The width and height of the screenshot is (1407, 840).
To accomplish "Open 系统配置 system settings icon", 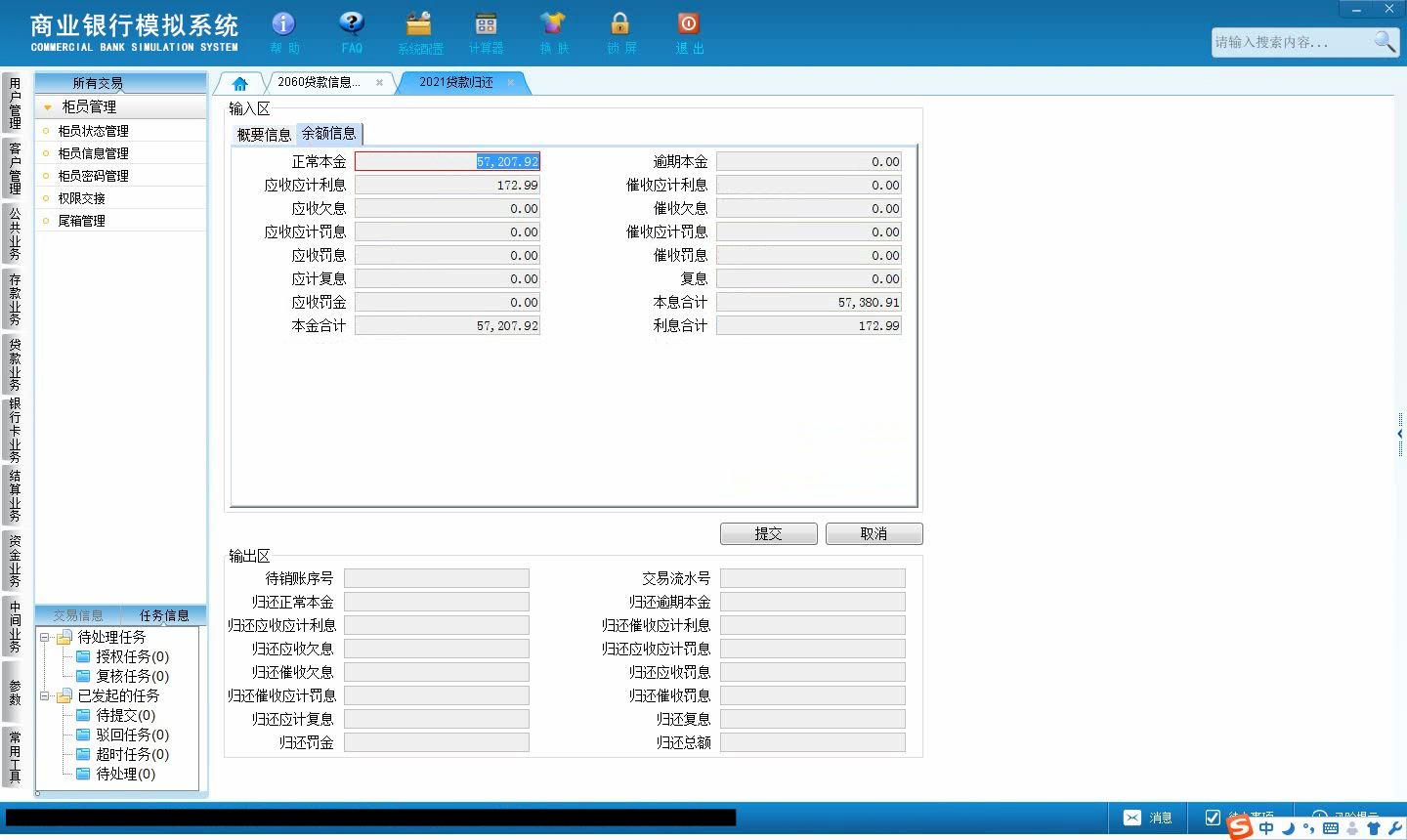I will pos(420,23).
